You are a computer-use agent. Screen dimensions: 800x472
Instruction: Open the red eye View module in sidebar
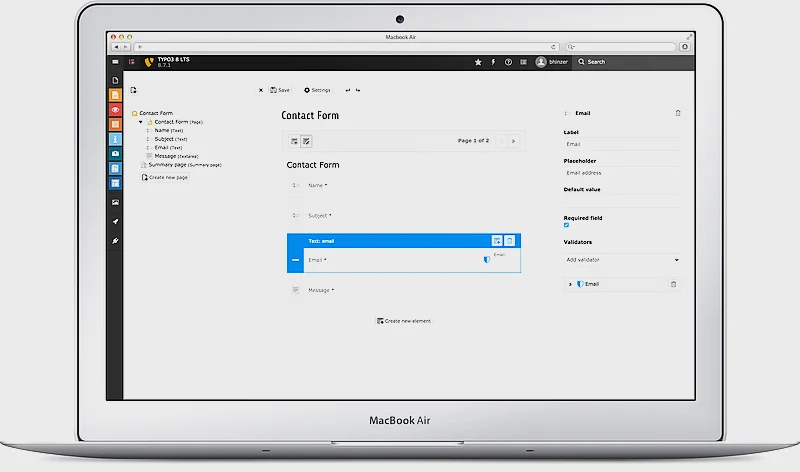click(x=116, y=109)
